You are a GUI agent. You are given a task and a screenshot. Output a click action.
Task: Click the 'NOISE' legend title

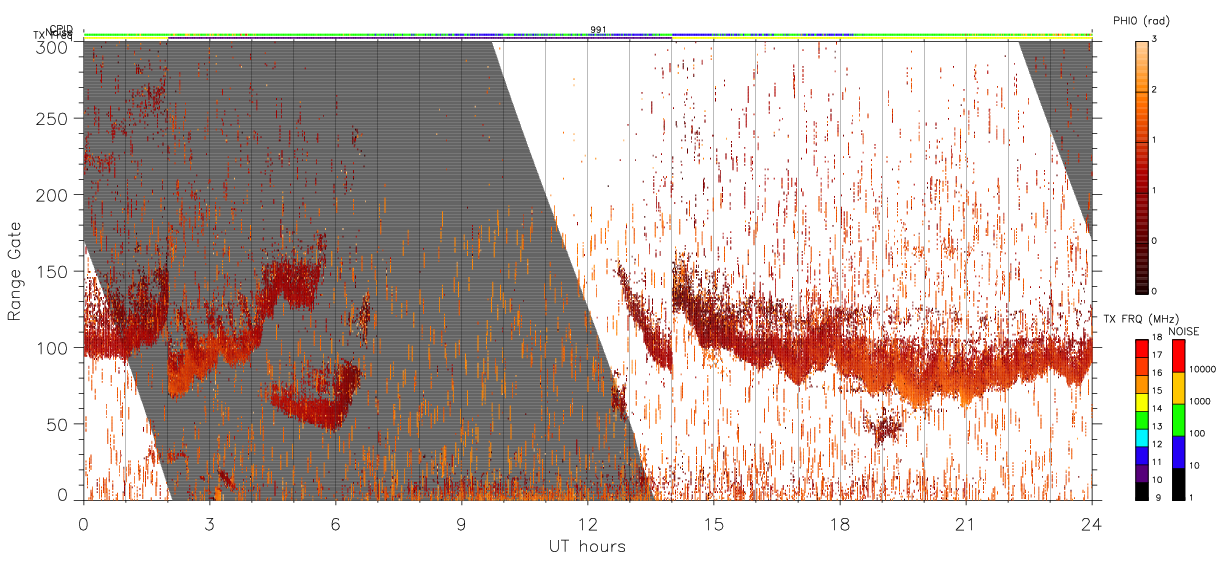pyautogui.click(x=1185, y=331)
